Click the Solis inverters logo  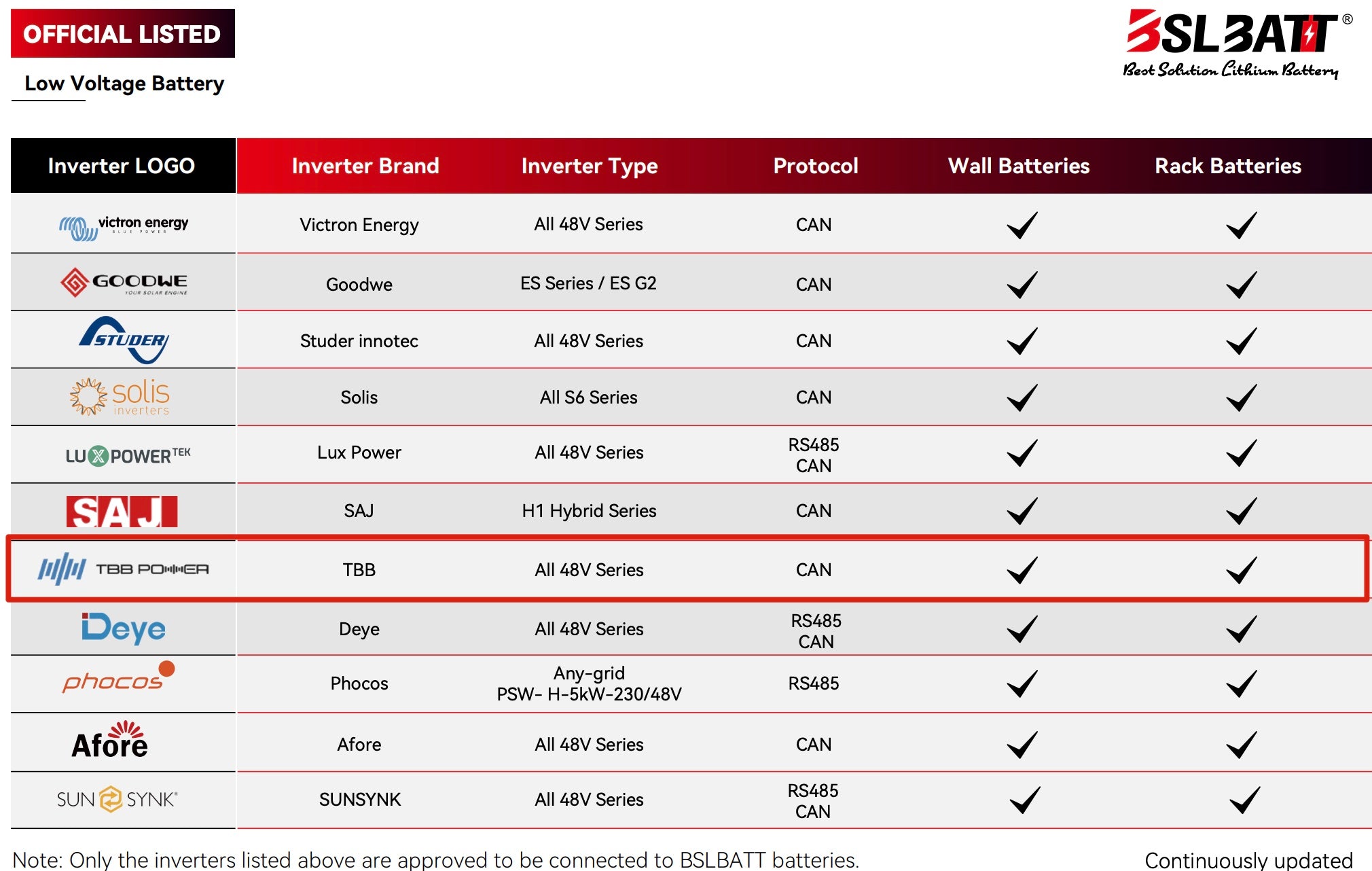[x=120, y=397]
